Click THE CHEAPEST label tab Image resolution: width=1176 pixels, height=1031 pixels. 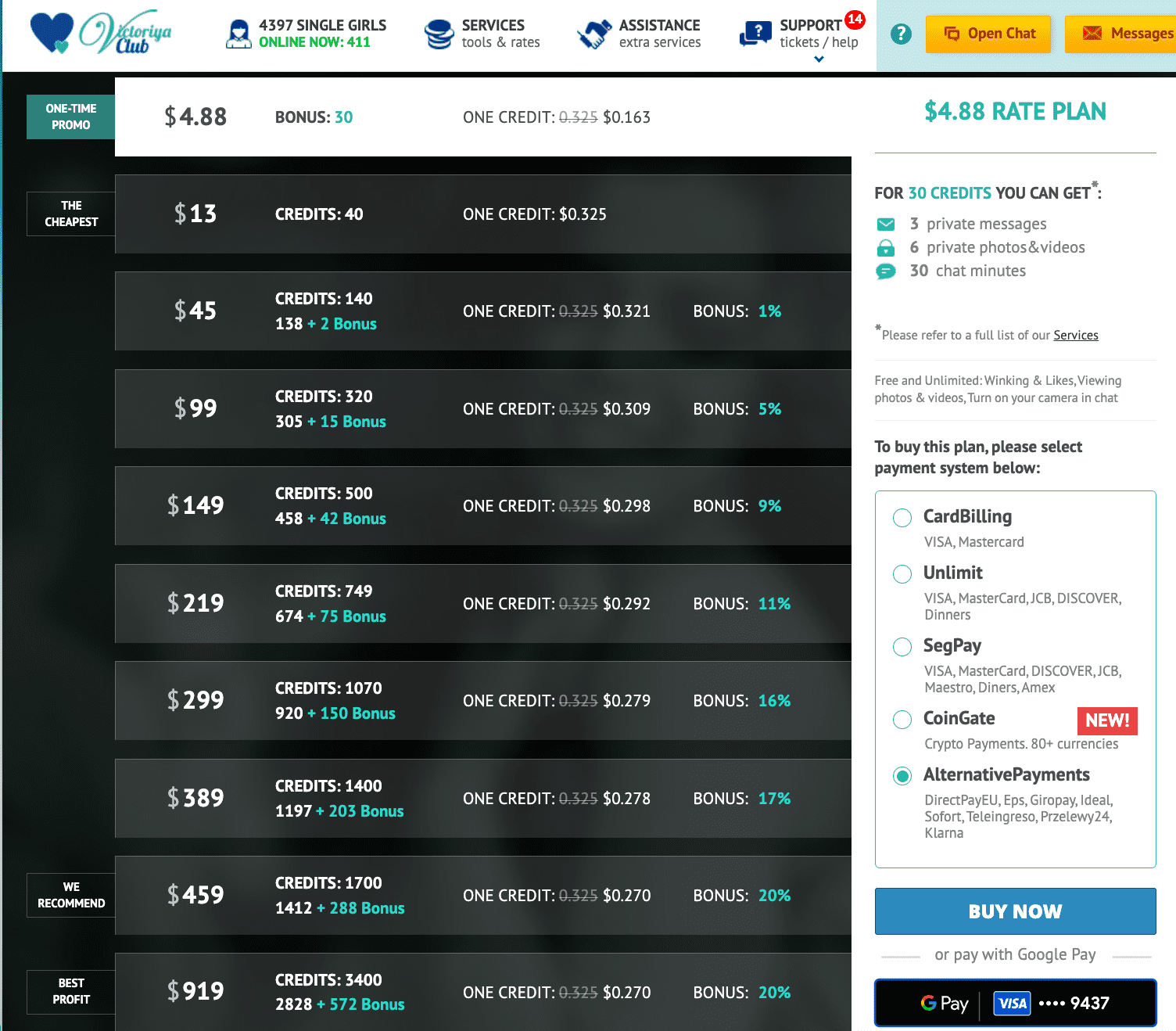pos(71,214)
